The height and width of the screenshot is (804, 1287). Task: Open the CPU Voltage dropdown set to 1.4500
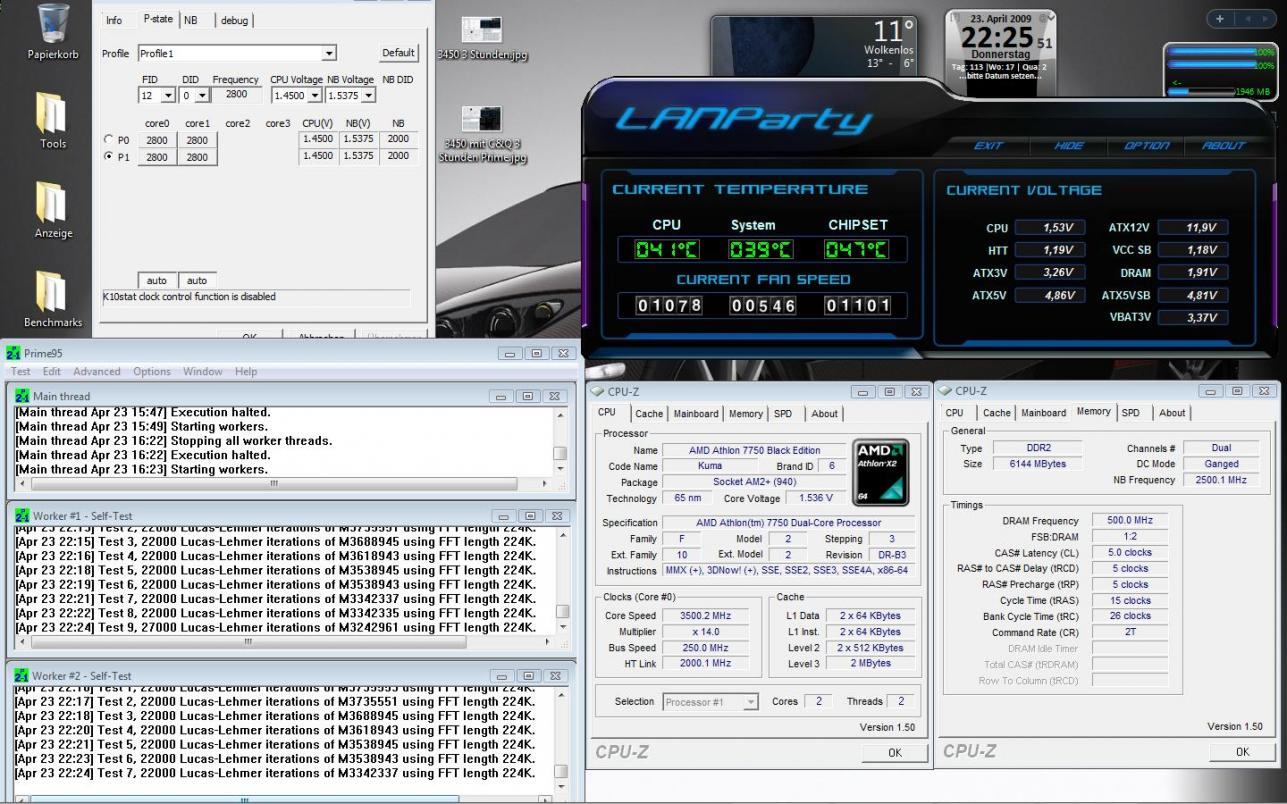298,95
